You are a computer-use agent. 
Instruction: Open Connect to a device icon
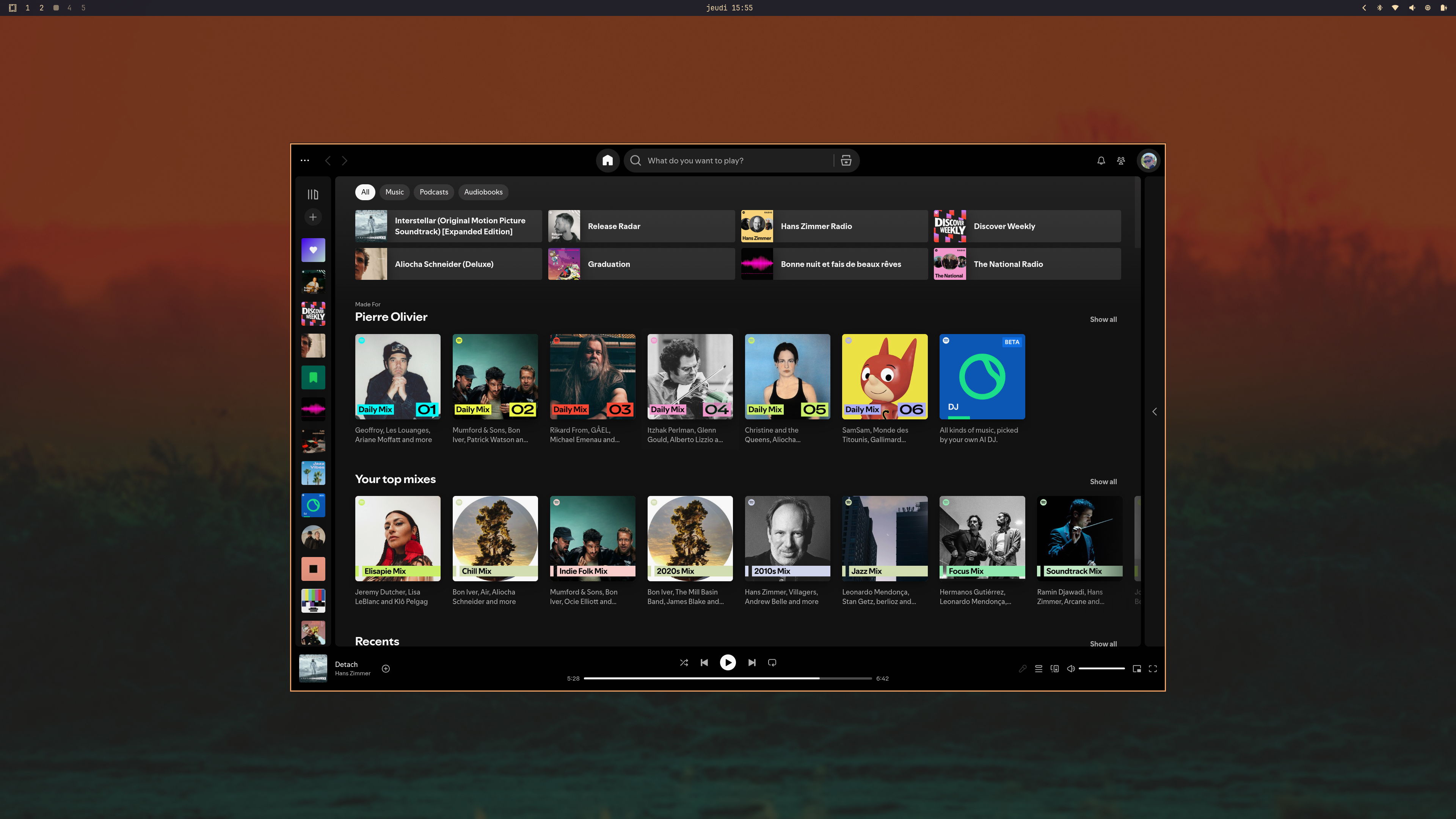[1055, 668]
